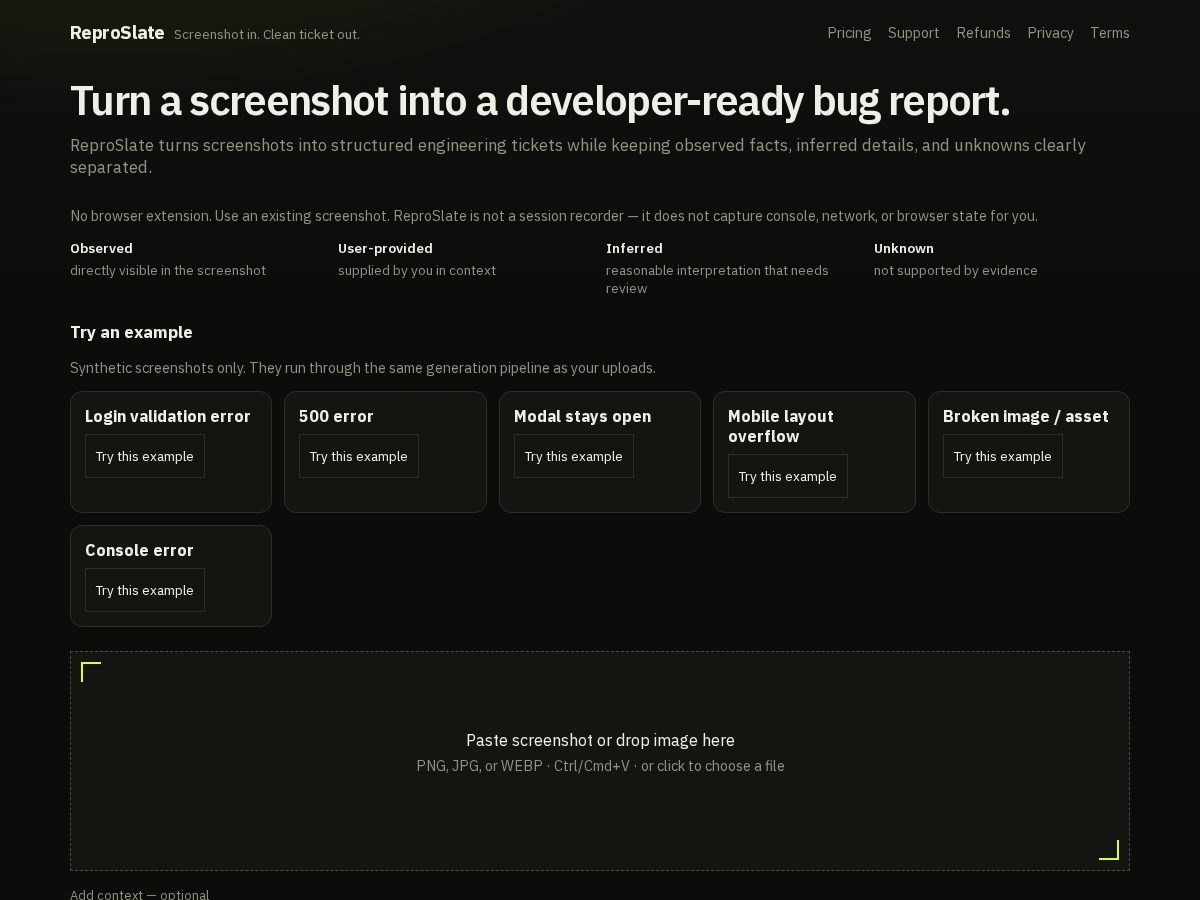
Task: Click 'Modal stays open' card title
Action: [582, 416]
